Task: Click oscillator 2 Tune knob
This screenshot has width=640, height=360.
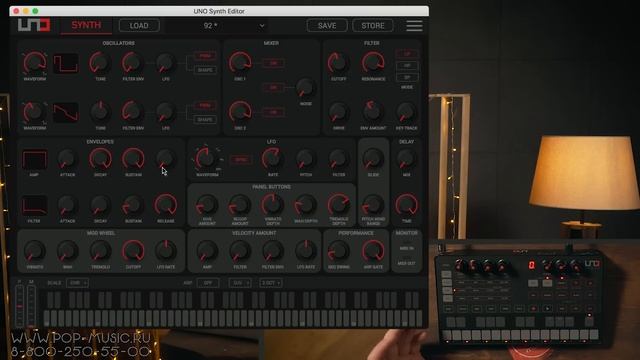Action: [100, 112]
